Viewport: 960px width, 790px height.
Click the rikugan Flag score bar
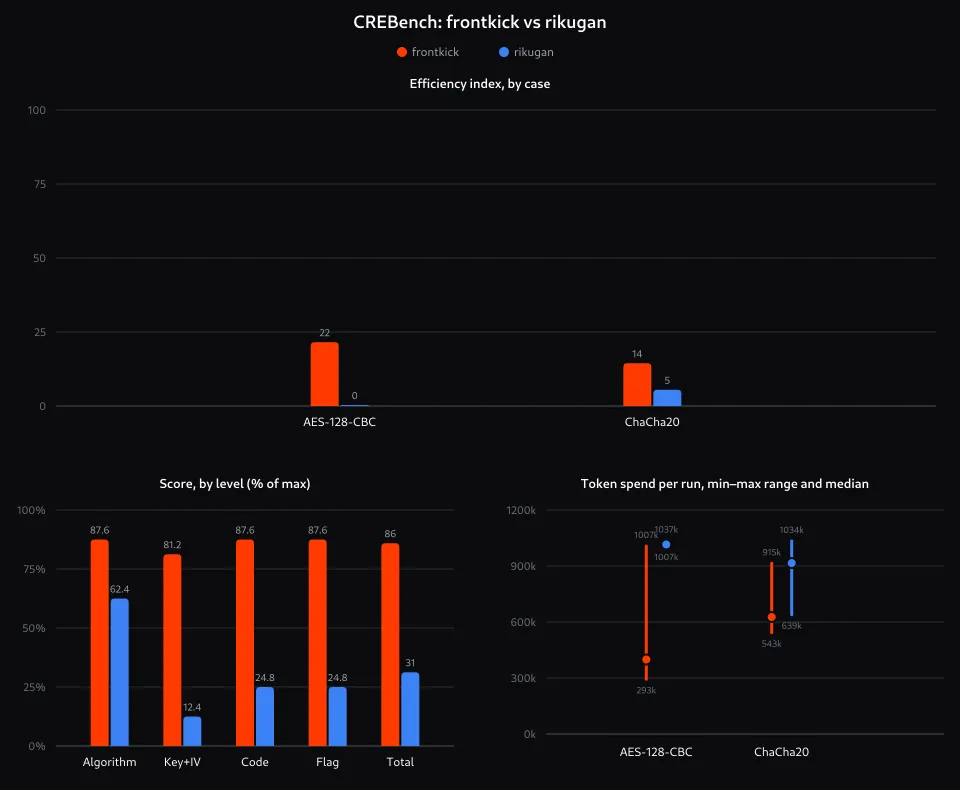pos(337,717)
